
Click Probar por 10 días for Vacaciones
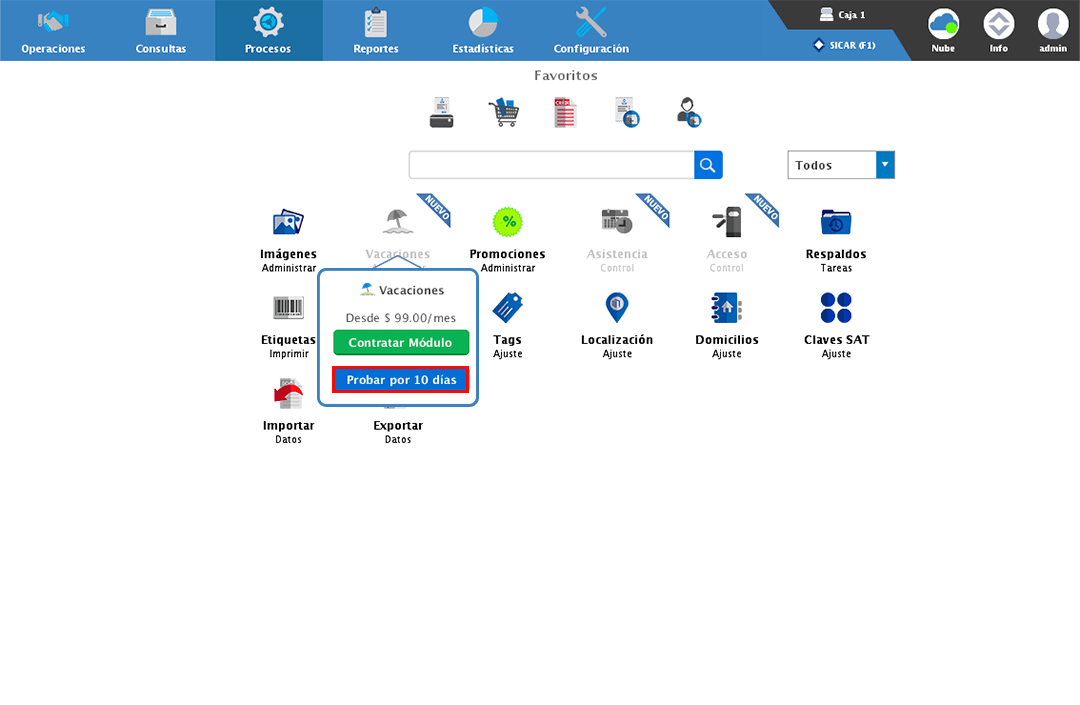(x=400, y=380)
